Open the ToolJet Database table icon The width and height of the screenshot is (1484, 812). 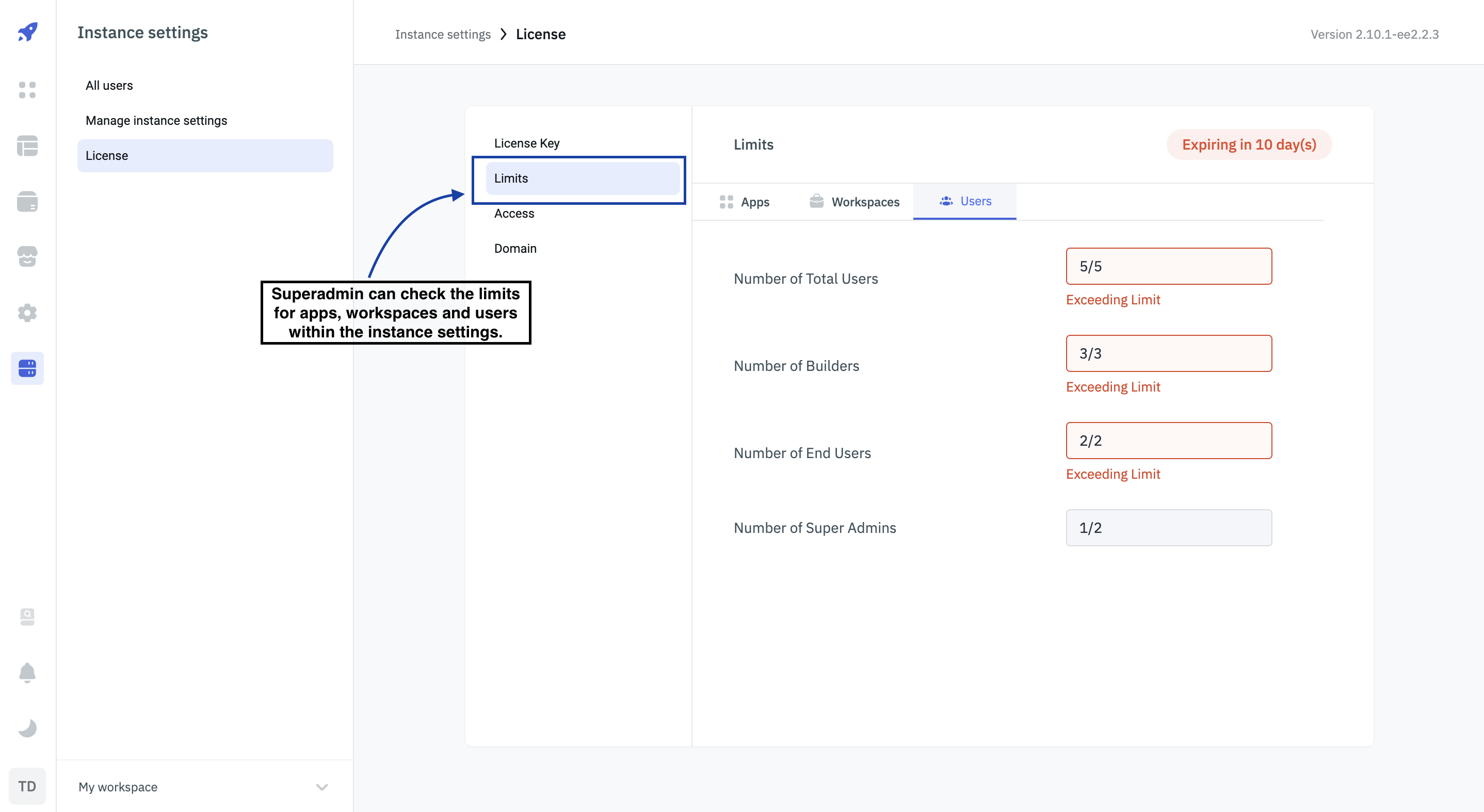[x=27, y=145]
